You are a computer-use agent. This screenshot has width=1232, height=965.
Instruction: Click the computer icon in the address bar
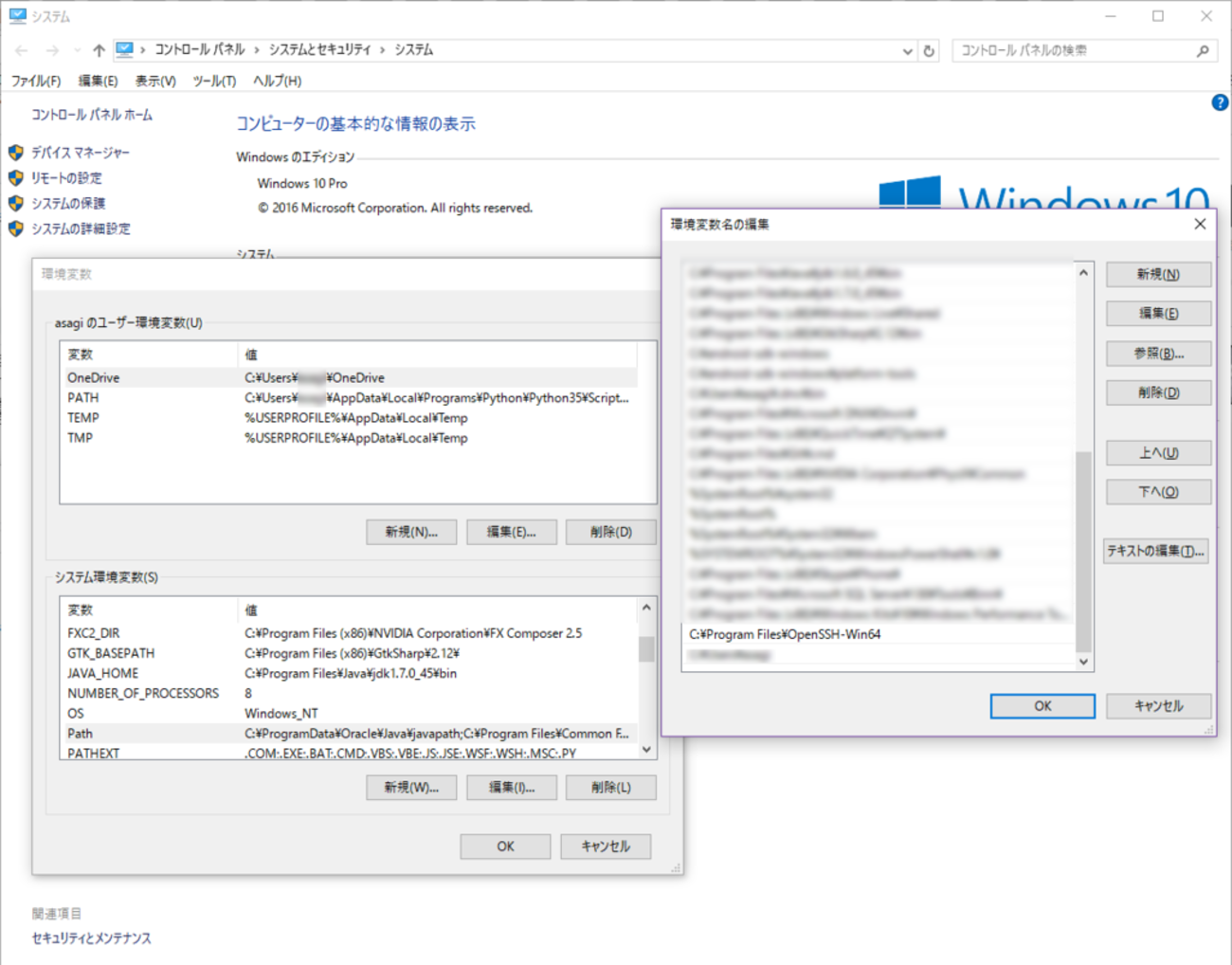pos(124,49)
